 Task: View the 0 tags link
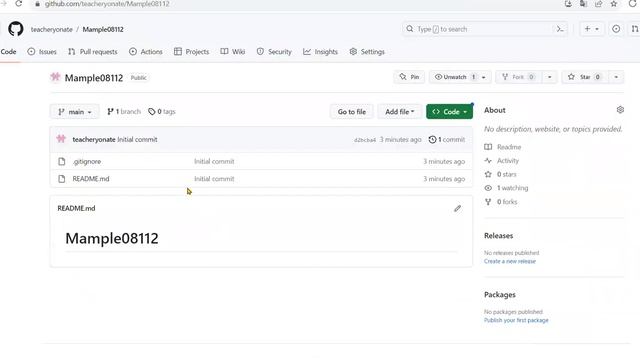pos(162,111)
